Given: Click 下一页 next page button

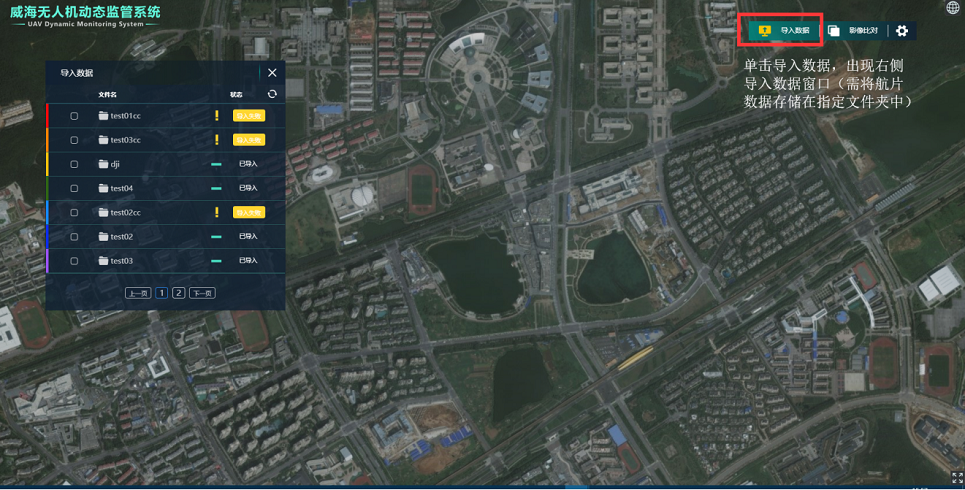Looking at the screenshot, I should [x=202, y=293].
